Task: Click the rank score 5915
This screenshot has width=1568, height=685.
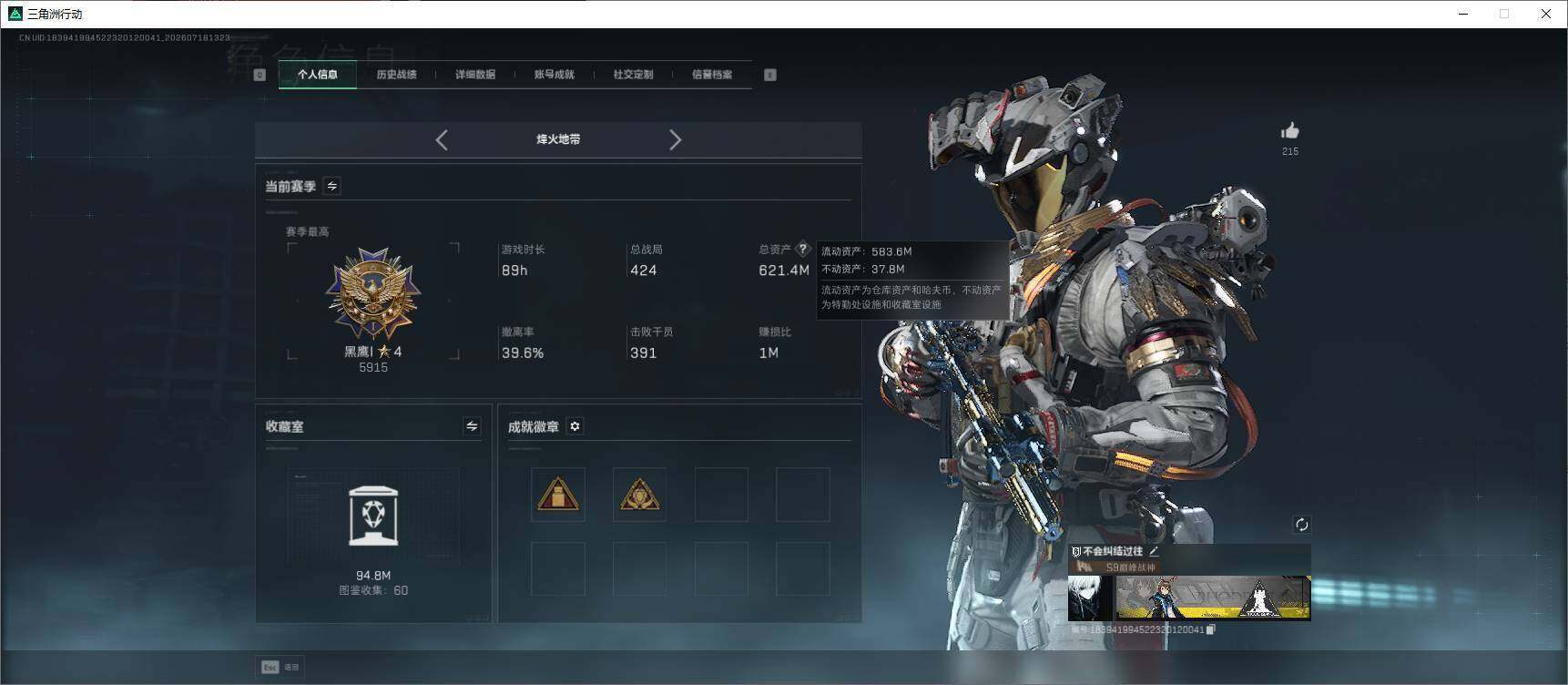Action: pos(373,367)
